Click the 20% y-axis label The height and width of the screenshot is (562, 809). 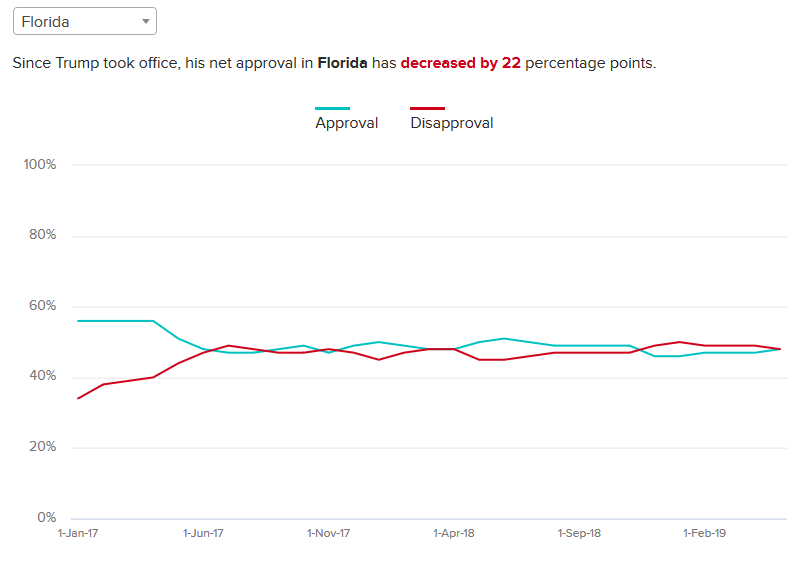click(x=43, y=447)
